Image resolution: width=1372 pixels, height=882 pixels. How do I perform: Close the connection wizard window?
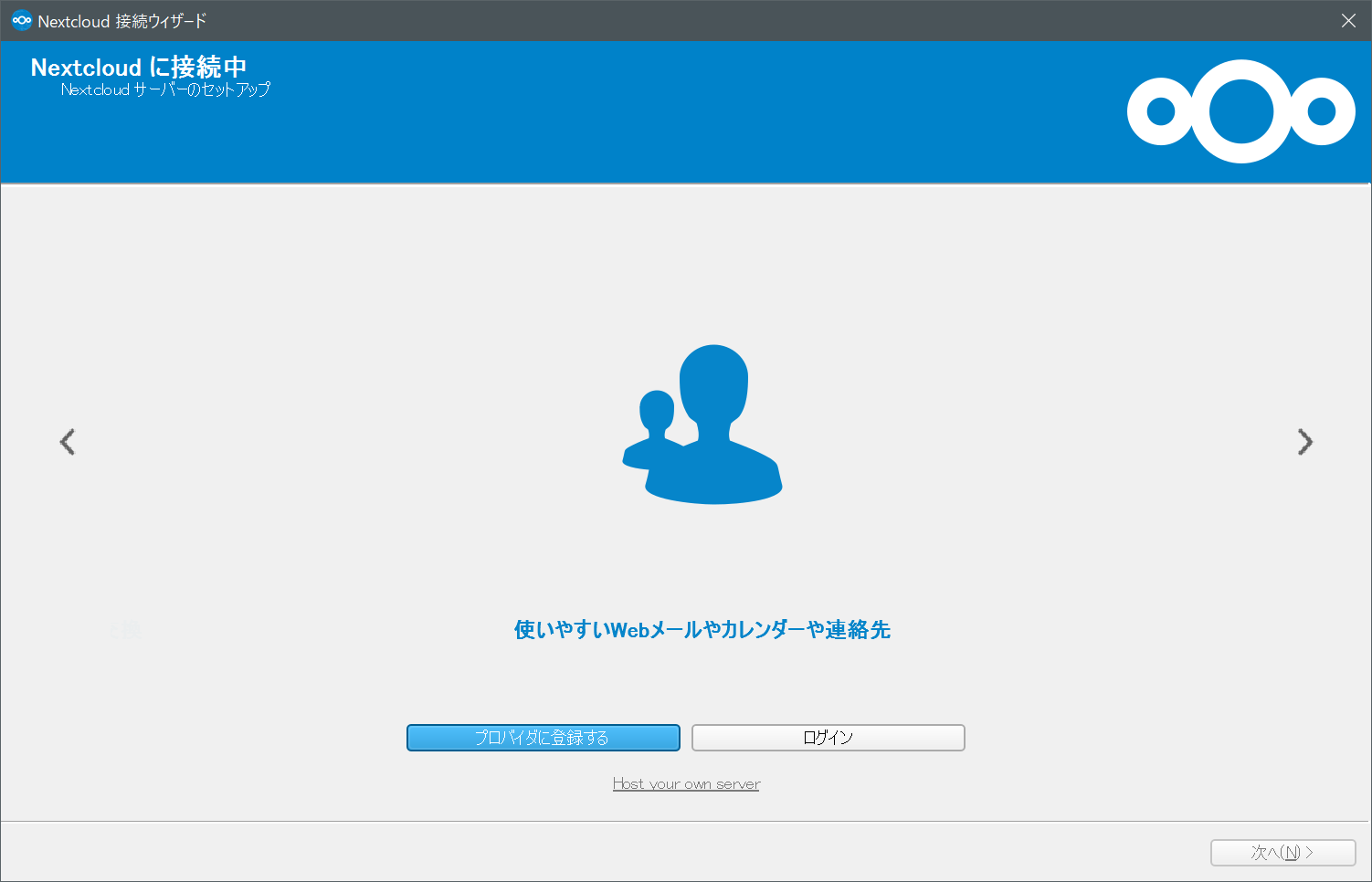tap(1348, 20)
